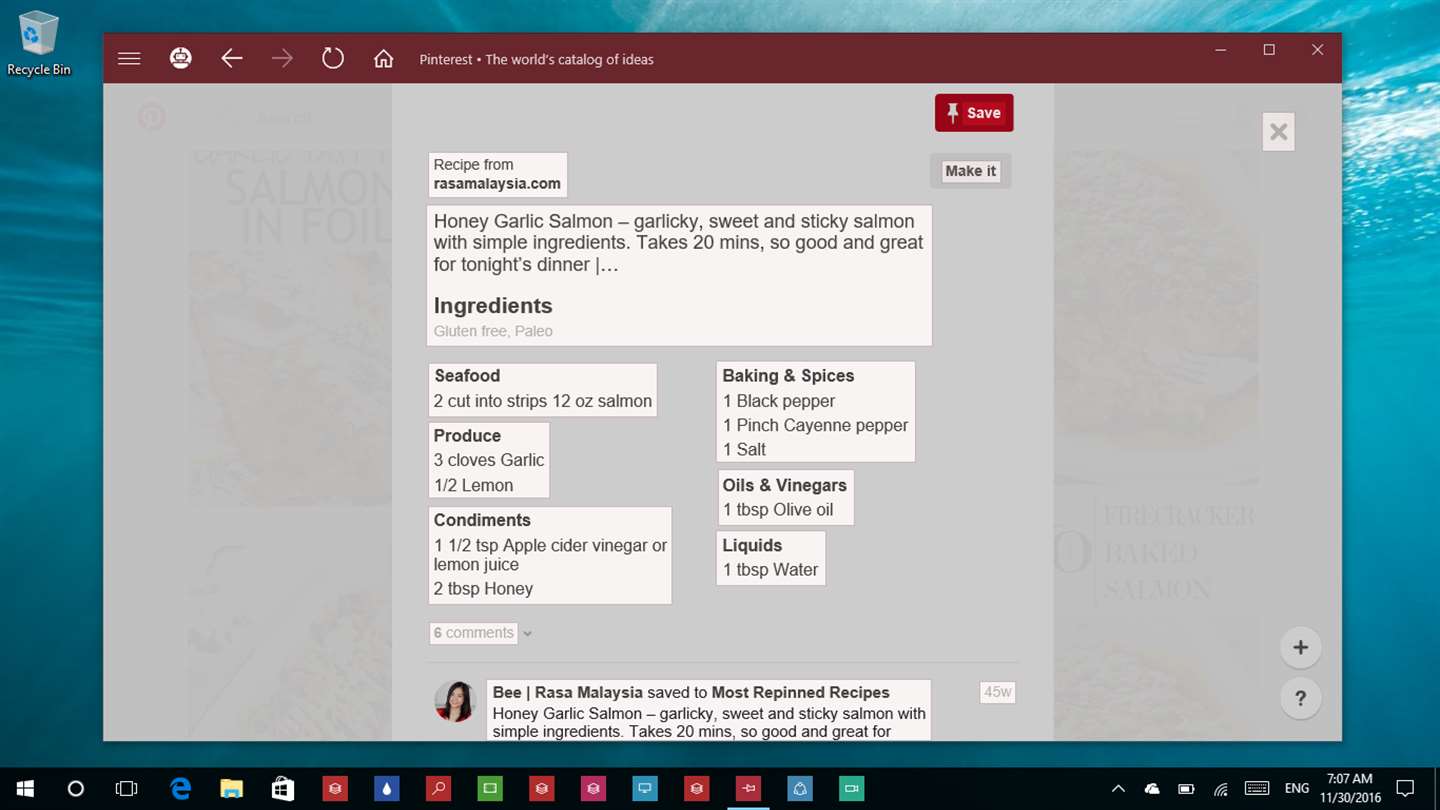The height and width of the screenshot is (810, 1440).
Task: Select the '3 cloves Garlic' ingredient
Action: (x=489, y=460)
